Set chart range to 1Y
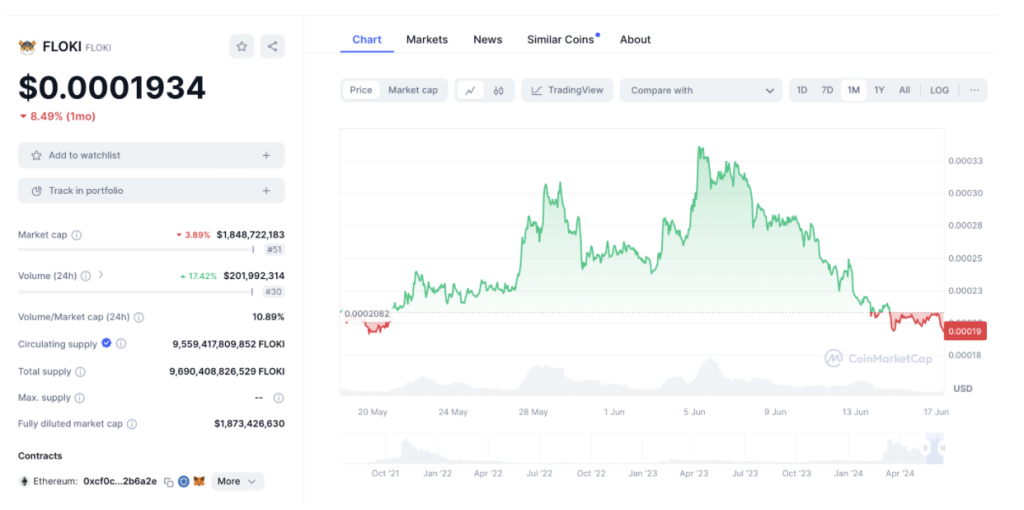Image resolution: width=1024 pixels, height=510 pixels. [x=879, y=90]
